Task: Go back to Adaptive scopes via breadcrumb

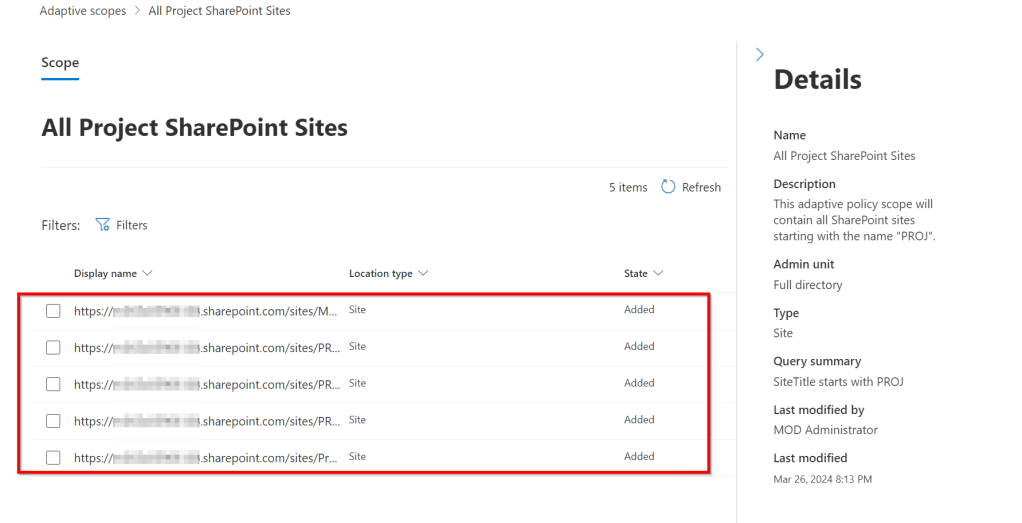Action: pyautogui.click(x=83, y=11)
